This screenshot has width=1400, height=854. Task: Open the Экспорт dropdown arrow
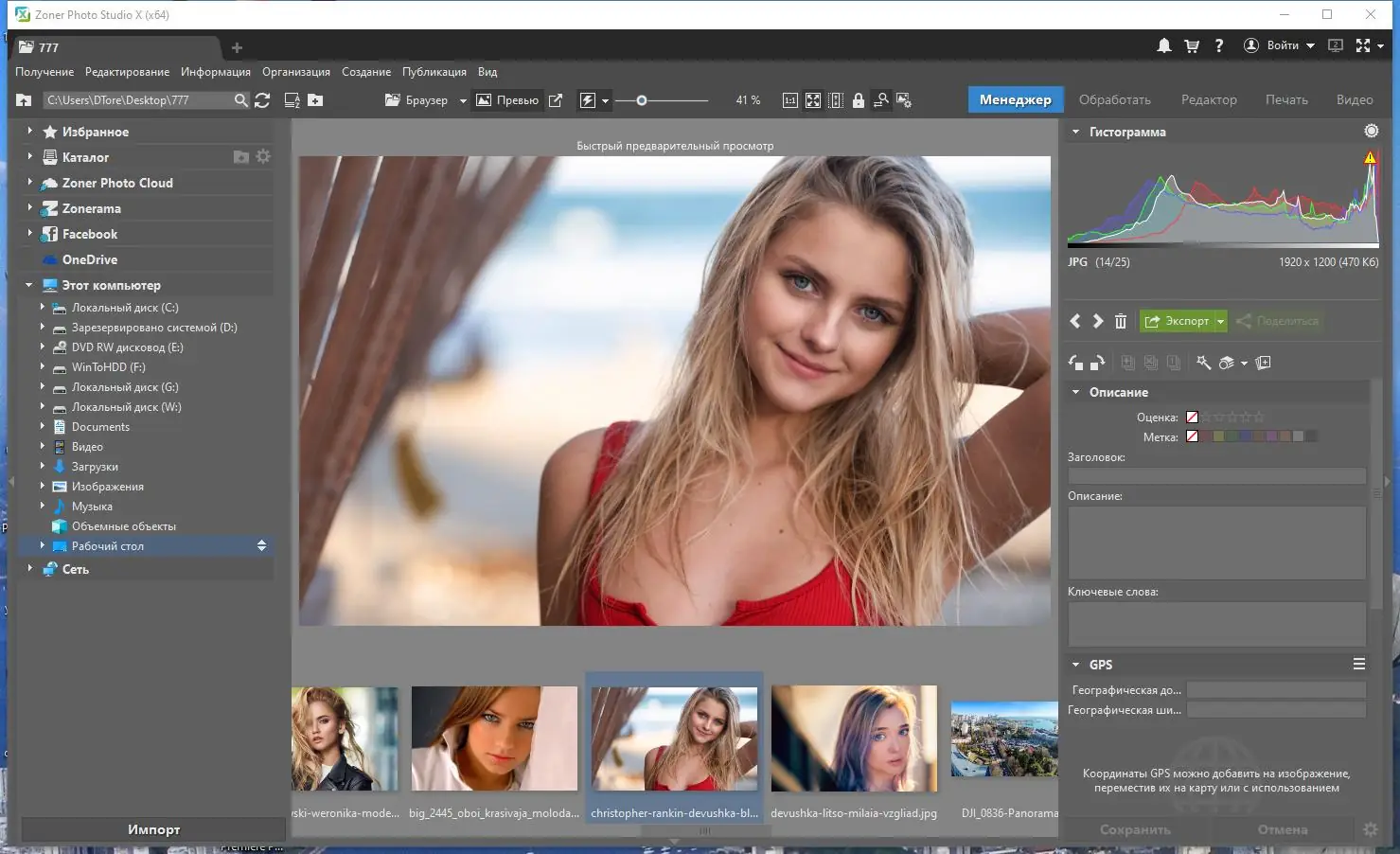[x=1220, y=321]
